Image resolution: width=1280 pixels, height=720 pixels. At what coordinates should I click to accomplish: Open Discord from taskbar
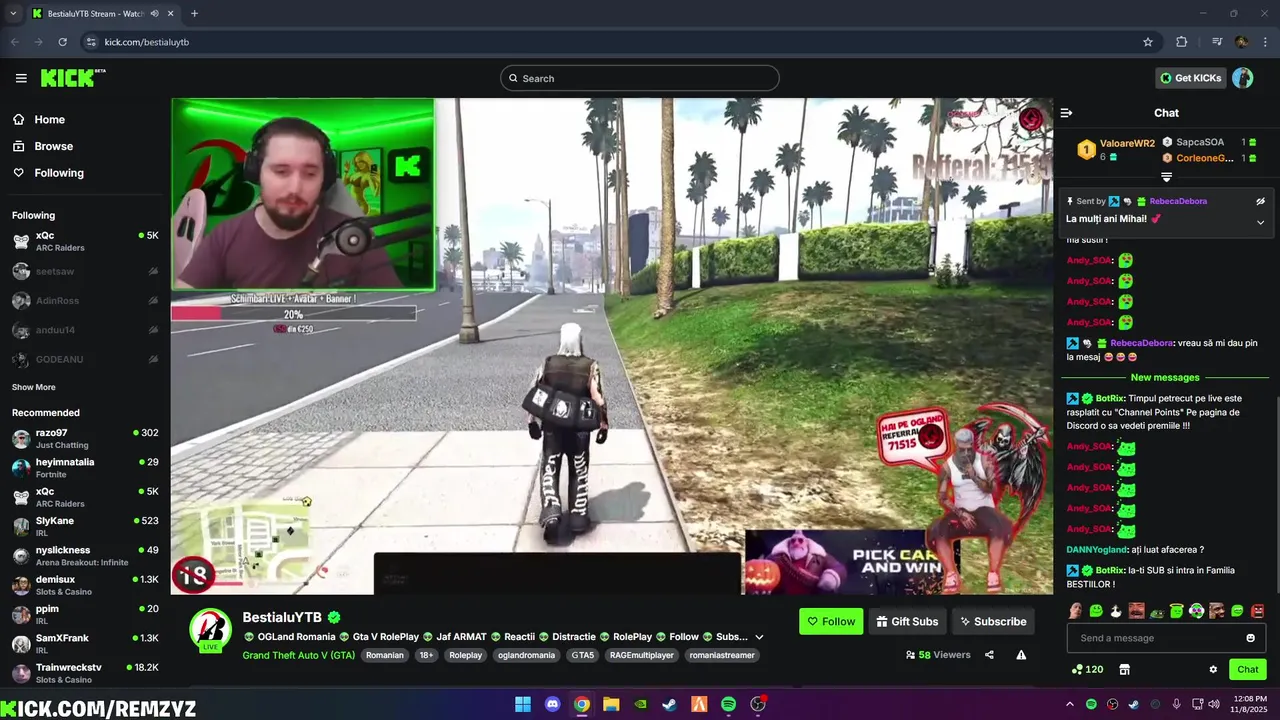click(552, 704)
